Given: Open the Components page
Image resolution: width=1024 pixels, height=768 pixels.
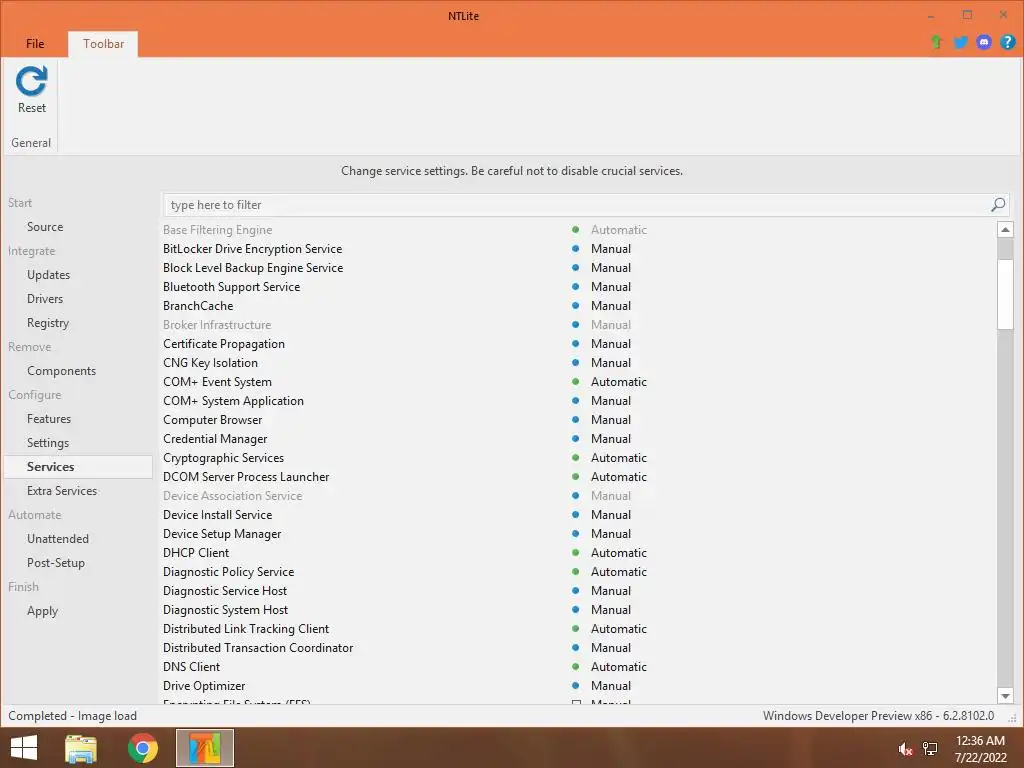Looking at the screenshot, I should tap(61, 371).
